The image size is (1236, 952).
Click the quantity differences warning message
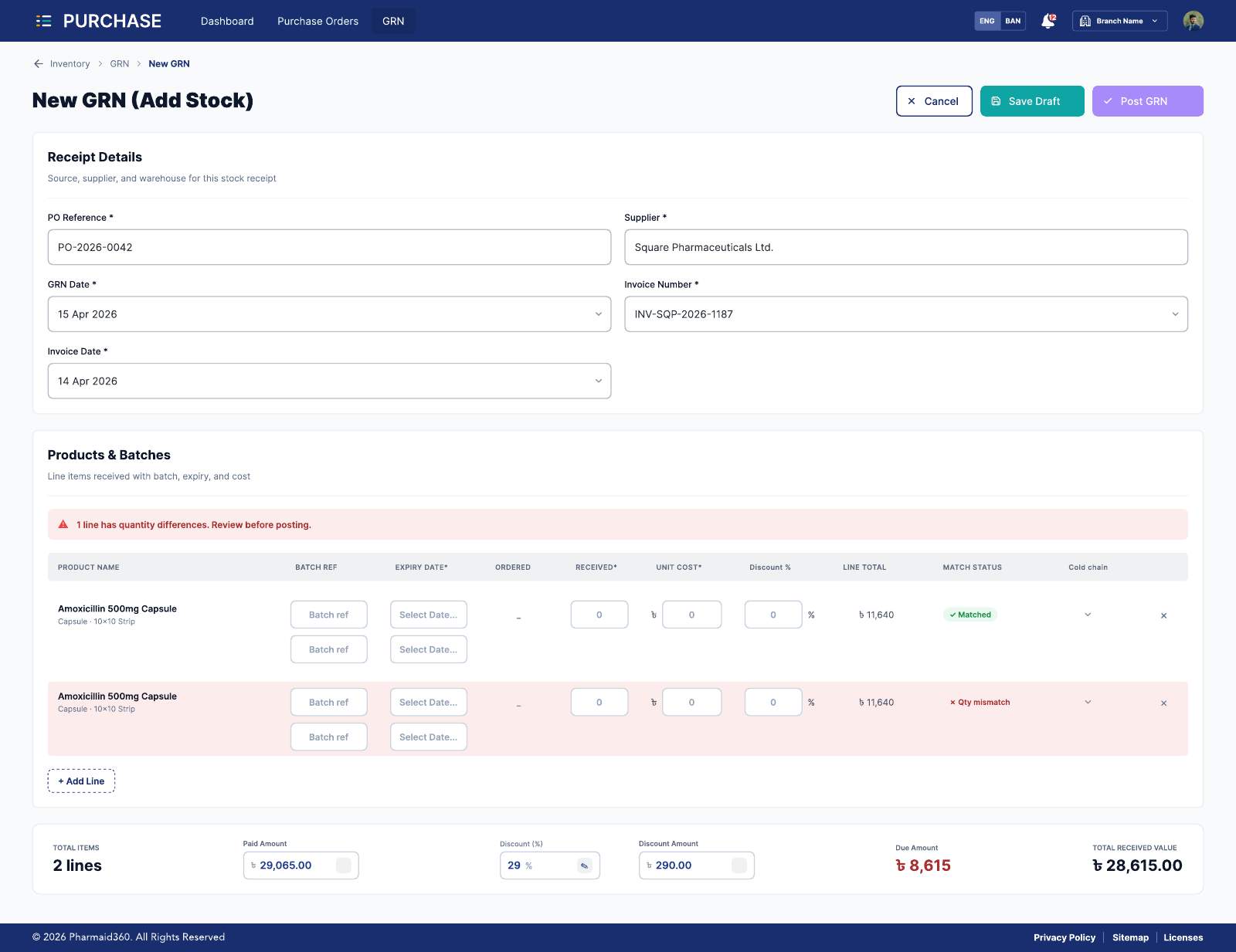click(x=194, y=525)
